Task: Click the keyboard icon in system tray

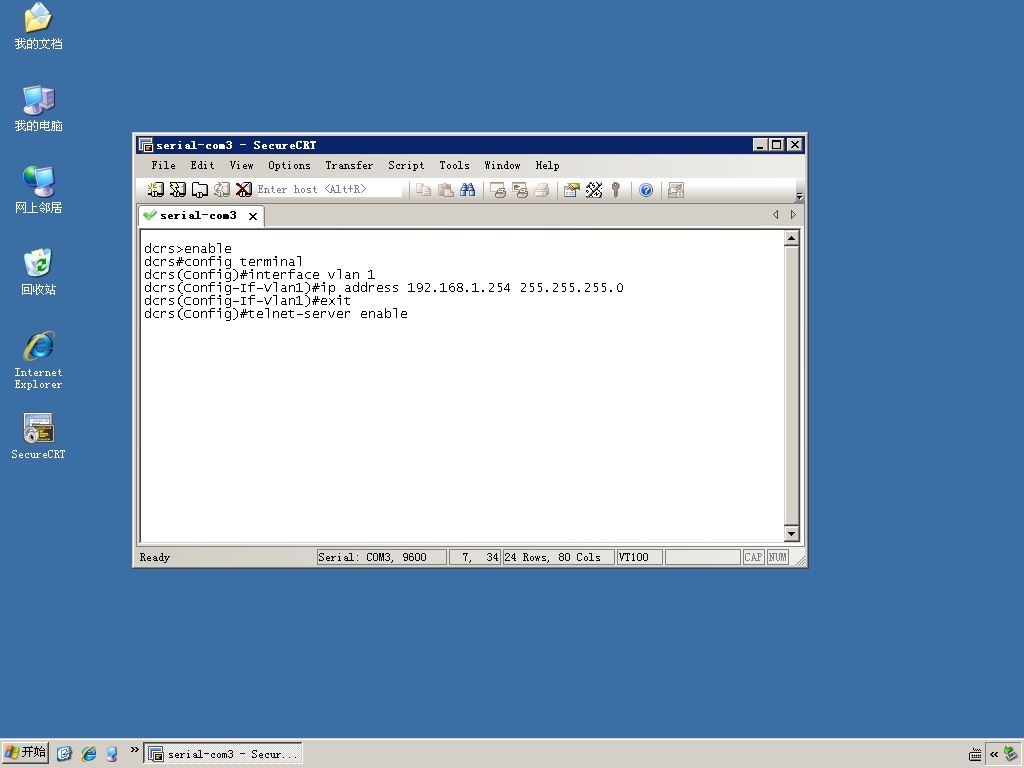Action: 974,755
